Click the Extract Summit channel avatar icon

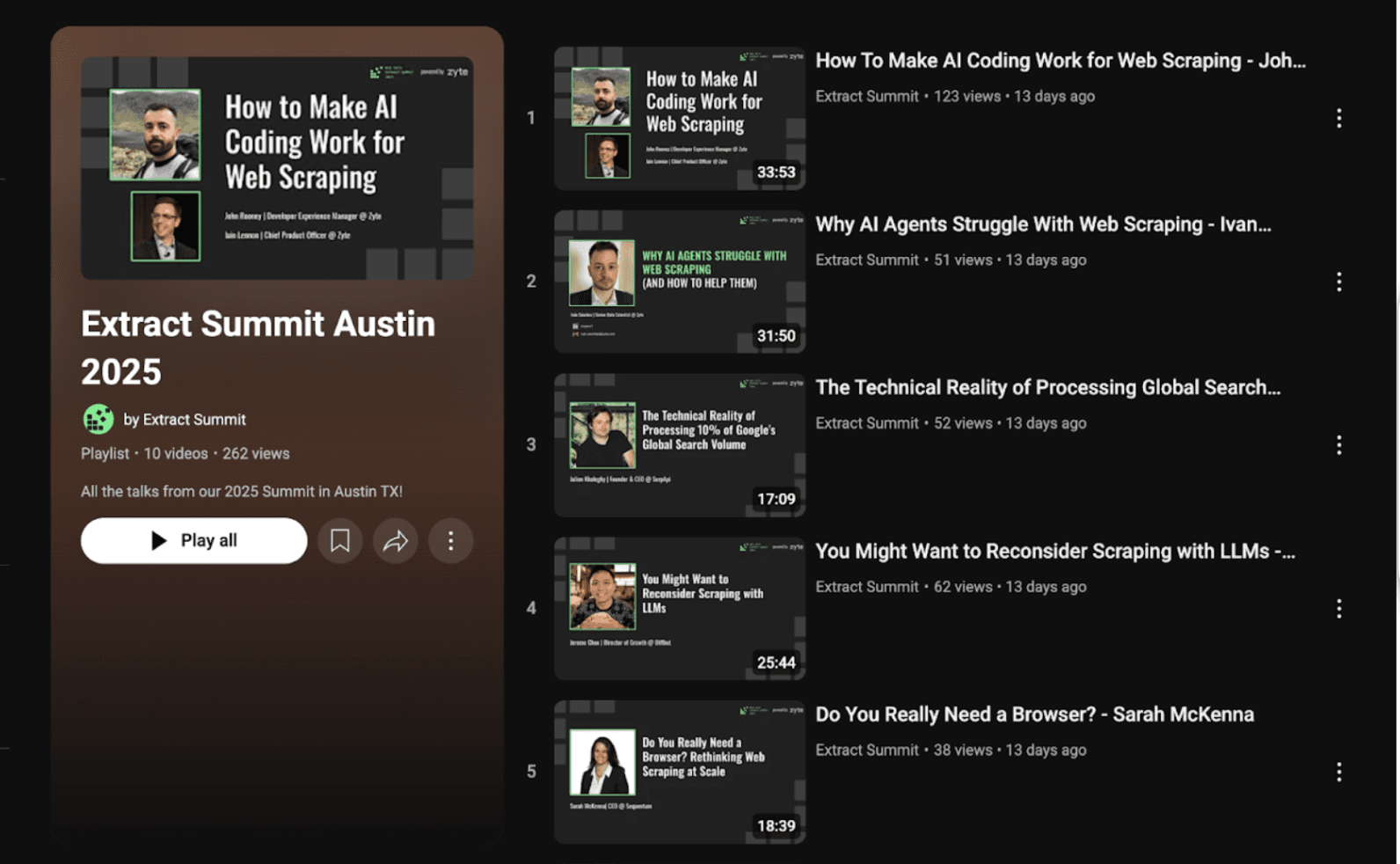(x=98, y=420)
